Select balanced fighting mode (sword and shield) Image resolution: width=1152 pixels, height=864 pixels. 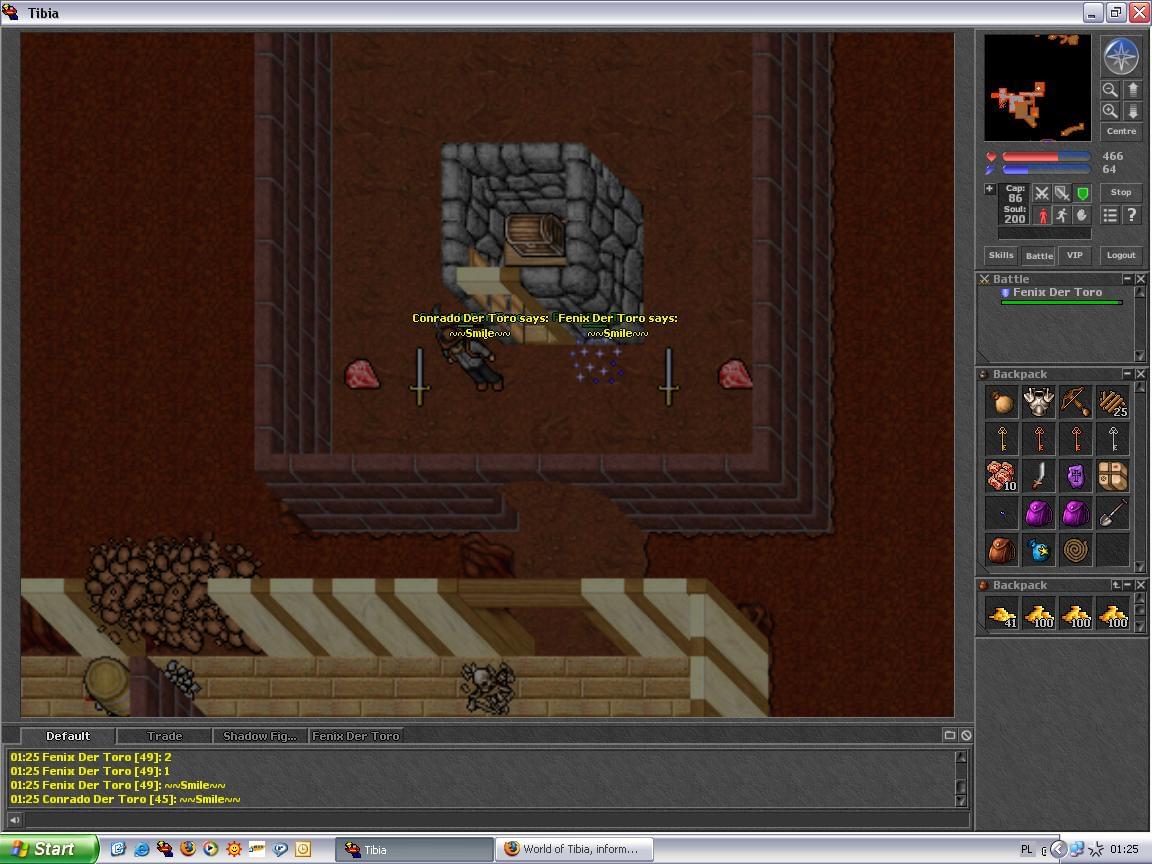1062,193
